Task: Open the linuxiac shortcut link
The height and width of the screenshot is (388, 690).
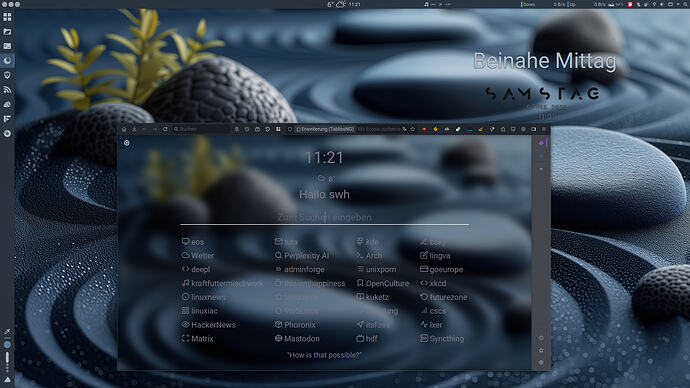Action: tap(200, 311)
